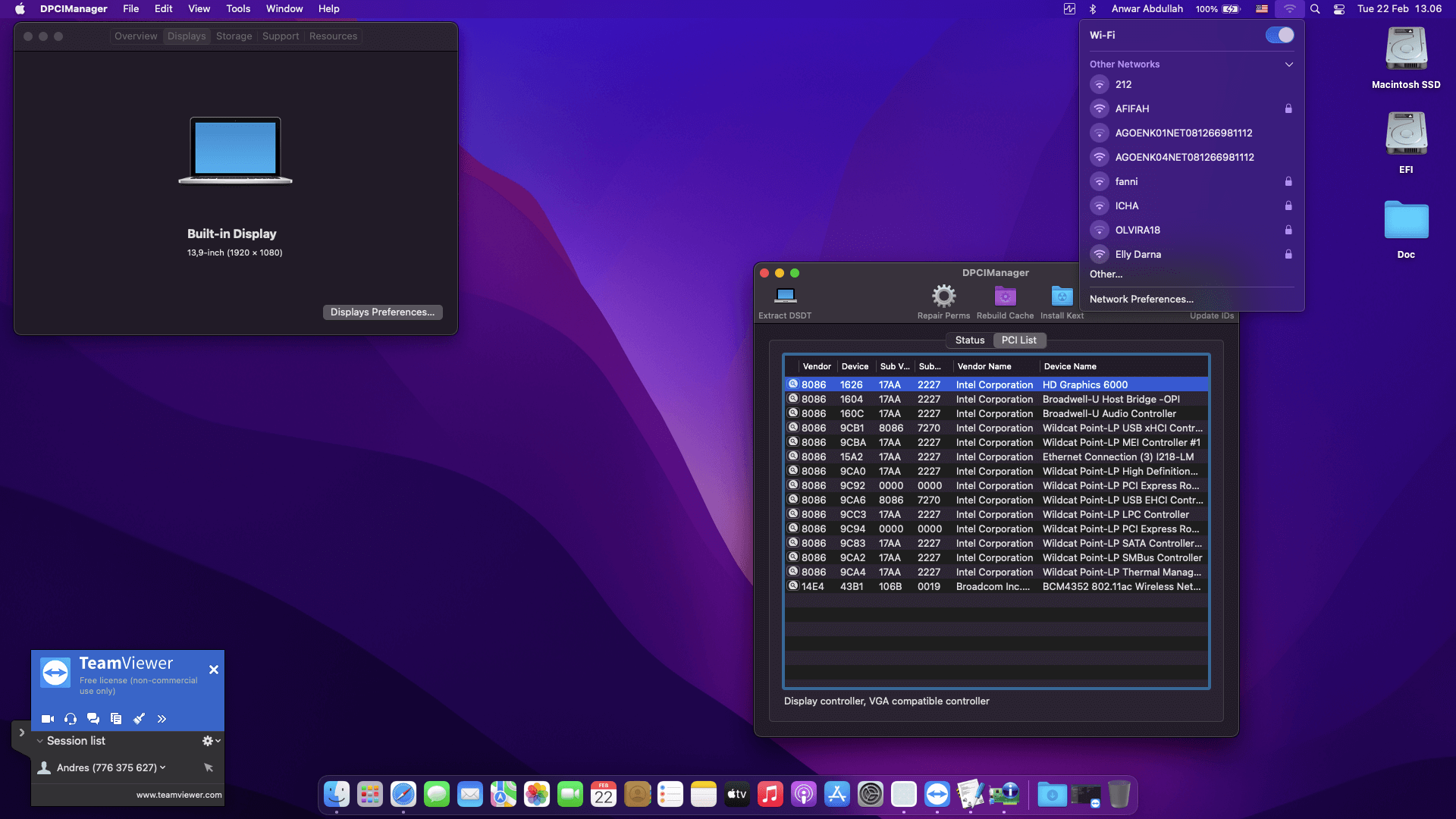Turn off the Wi-Fi switch
Viewport: 1456px width, 819px height.
[1280, 35]
